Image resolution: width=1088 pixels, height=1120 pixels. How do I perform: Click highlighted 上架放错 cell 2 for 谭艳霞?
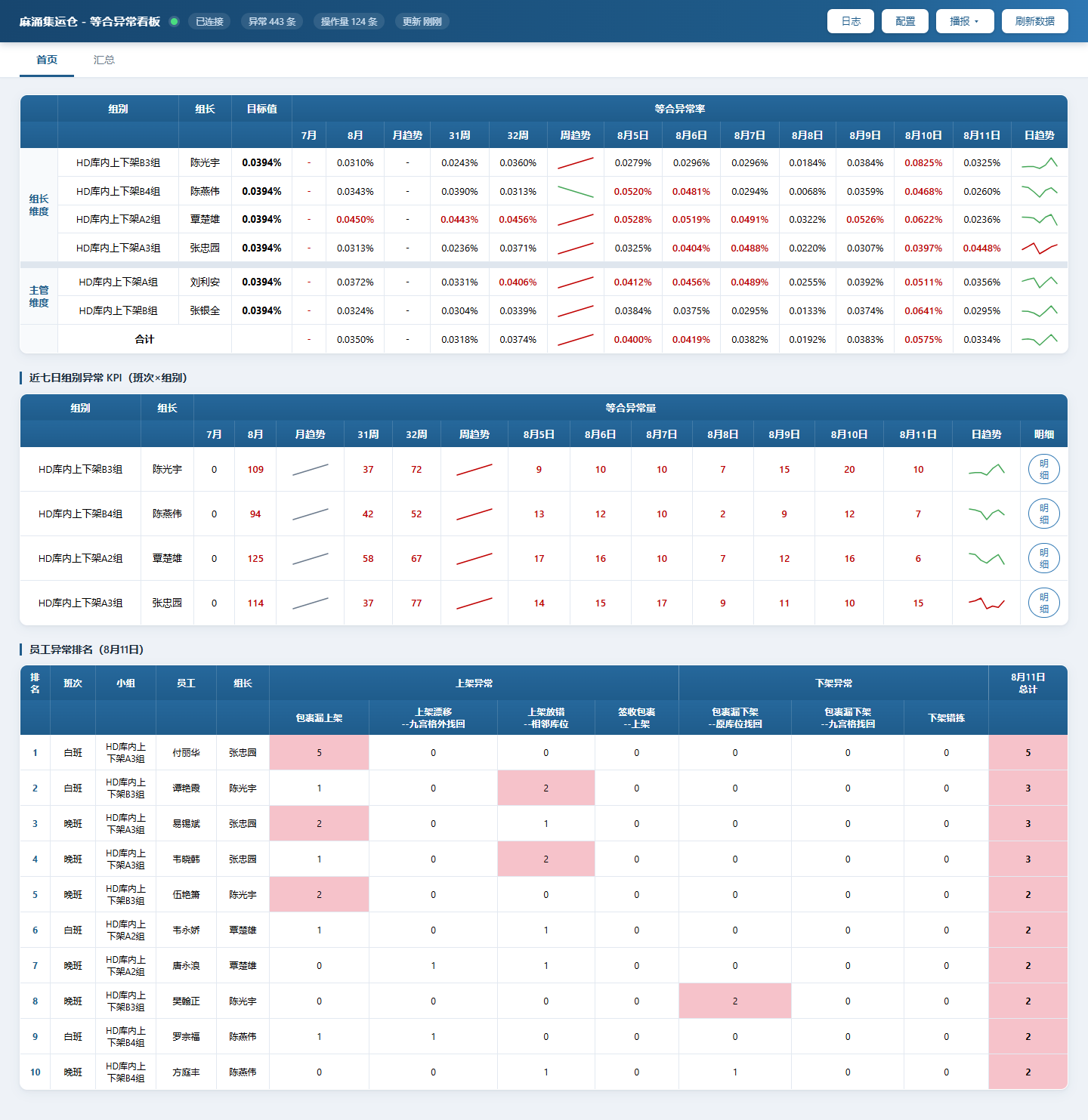coord(546,788)
